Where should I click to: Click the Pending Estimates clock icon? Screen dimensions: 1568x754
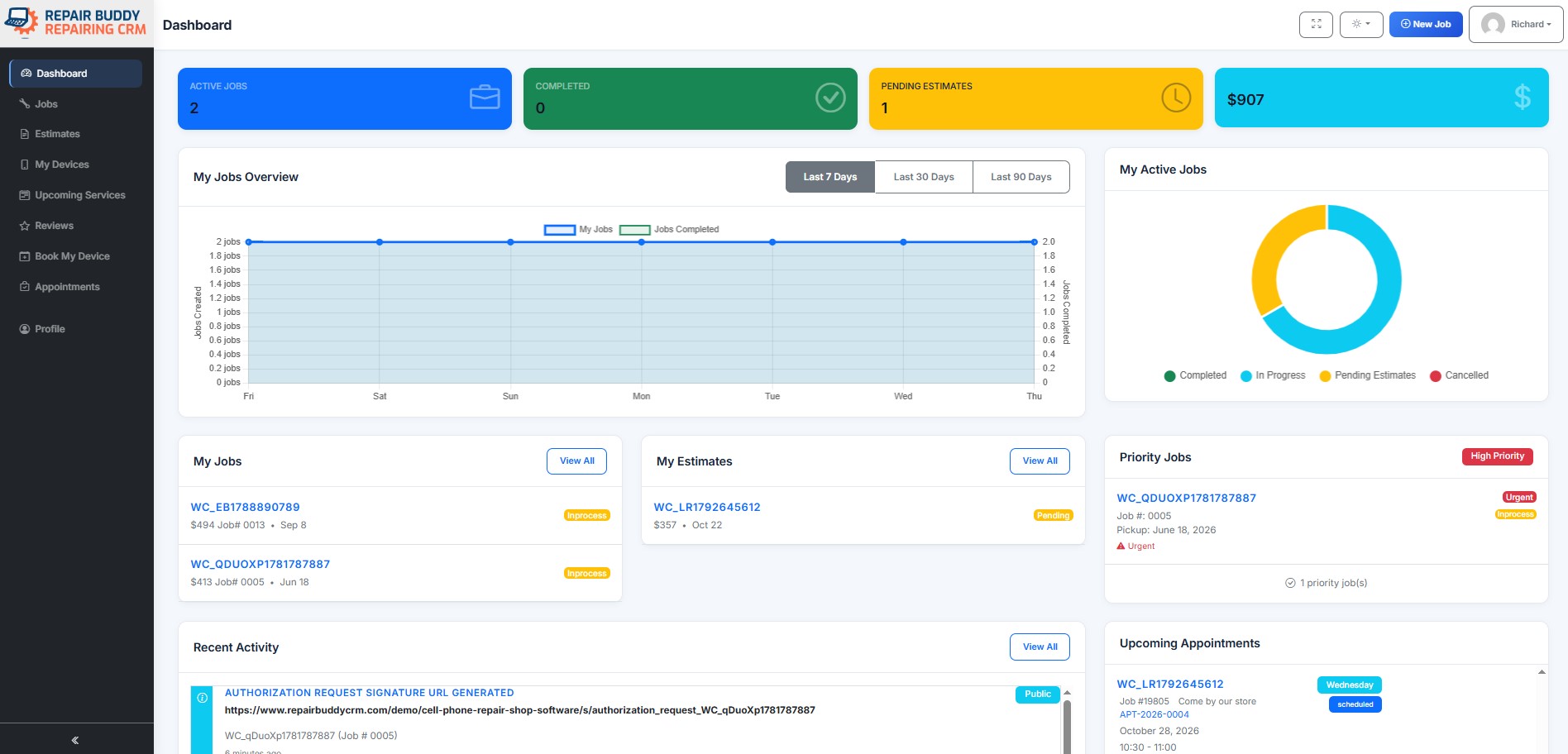1176,98
